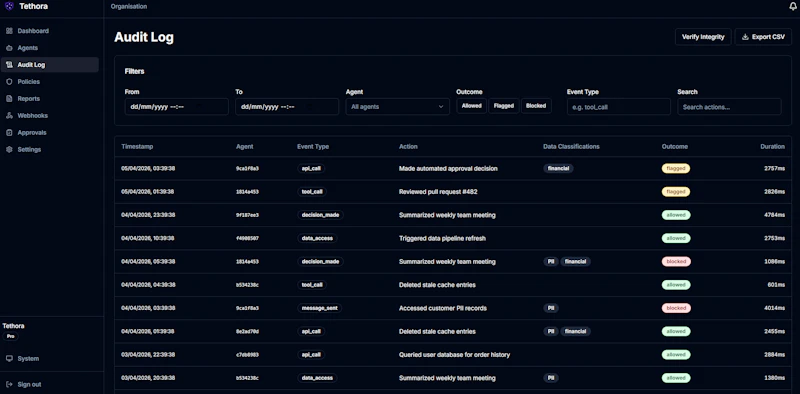The width and height of the screenshot is (800, 394).
Task: Click the Settings gear icon
Action: [x=9, y=150]
